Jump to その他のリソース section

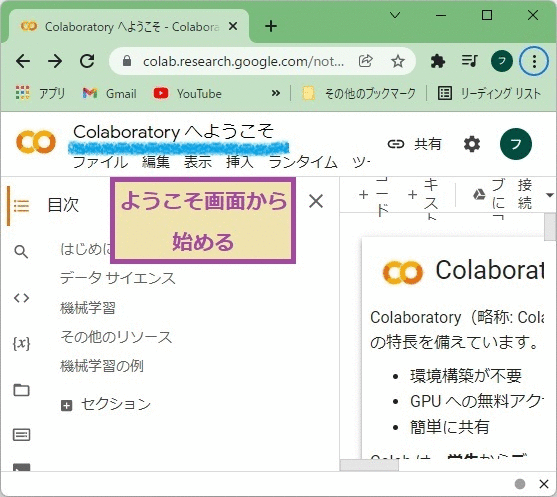coord(116,337)
